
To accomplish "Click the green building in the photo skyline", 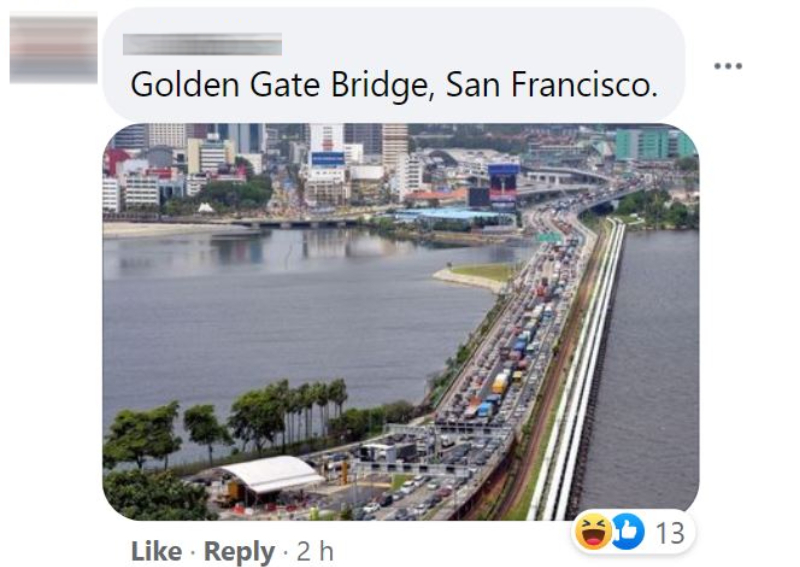I will [x=654, y=143].
